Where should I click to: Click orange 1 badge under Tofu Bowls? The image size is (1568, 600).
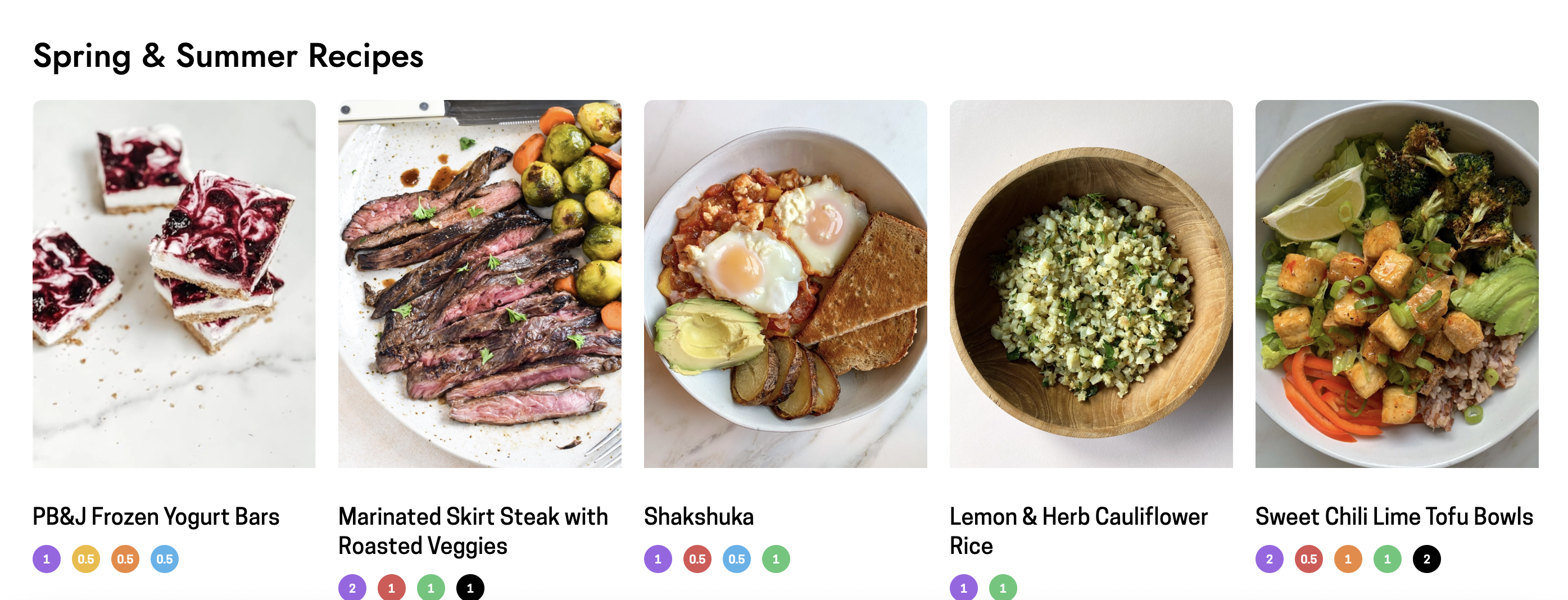click(x=1348, y=558)
